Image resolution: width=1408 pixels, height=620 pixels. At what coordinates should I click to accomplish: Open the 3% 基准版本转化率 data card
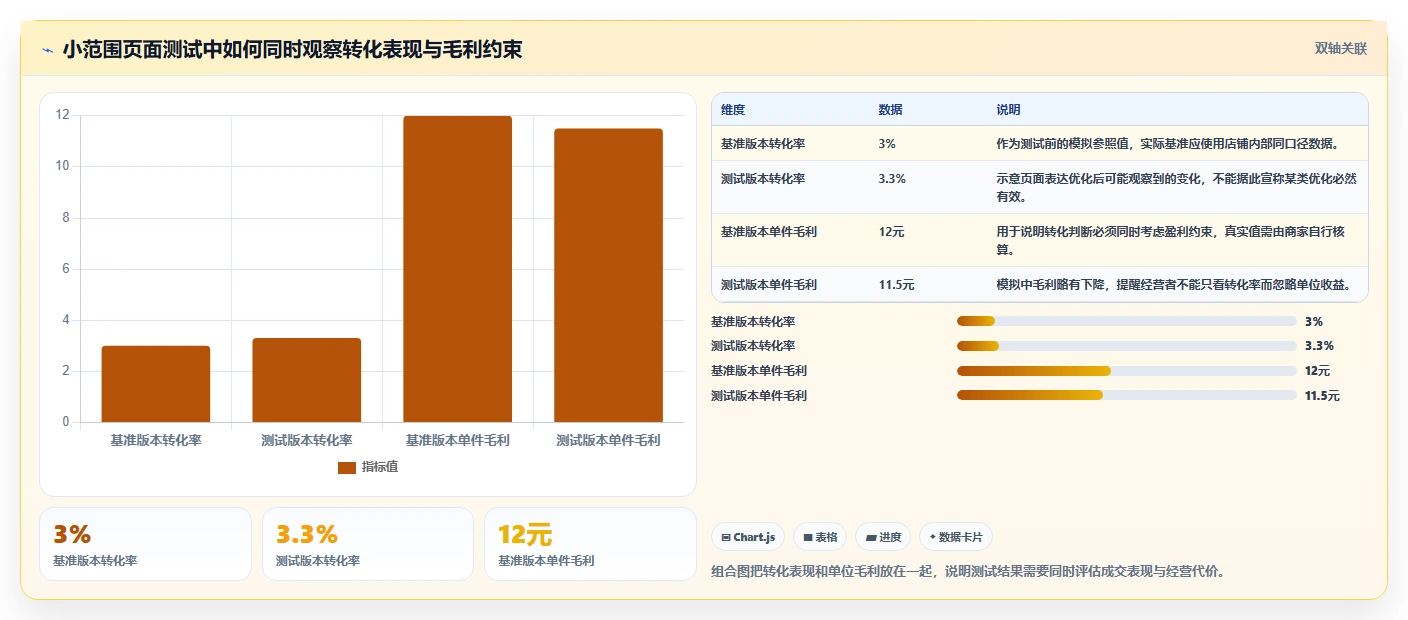[145, 544]
